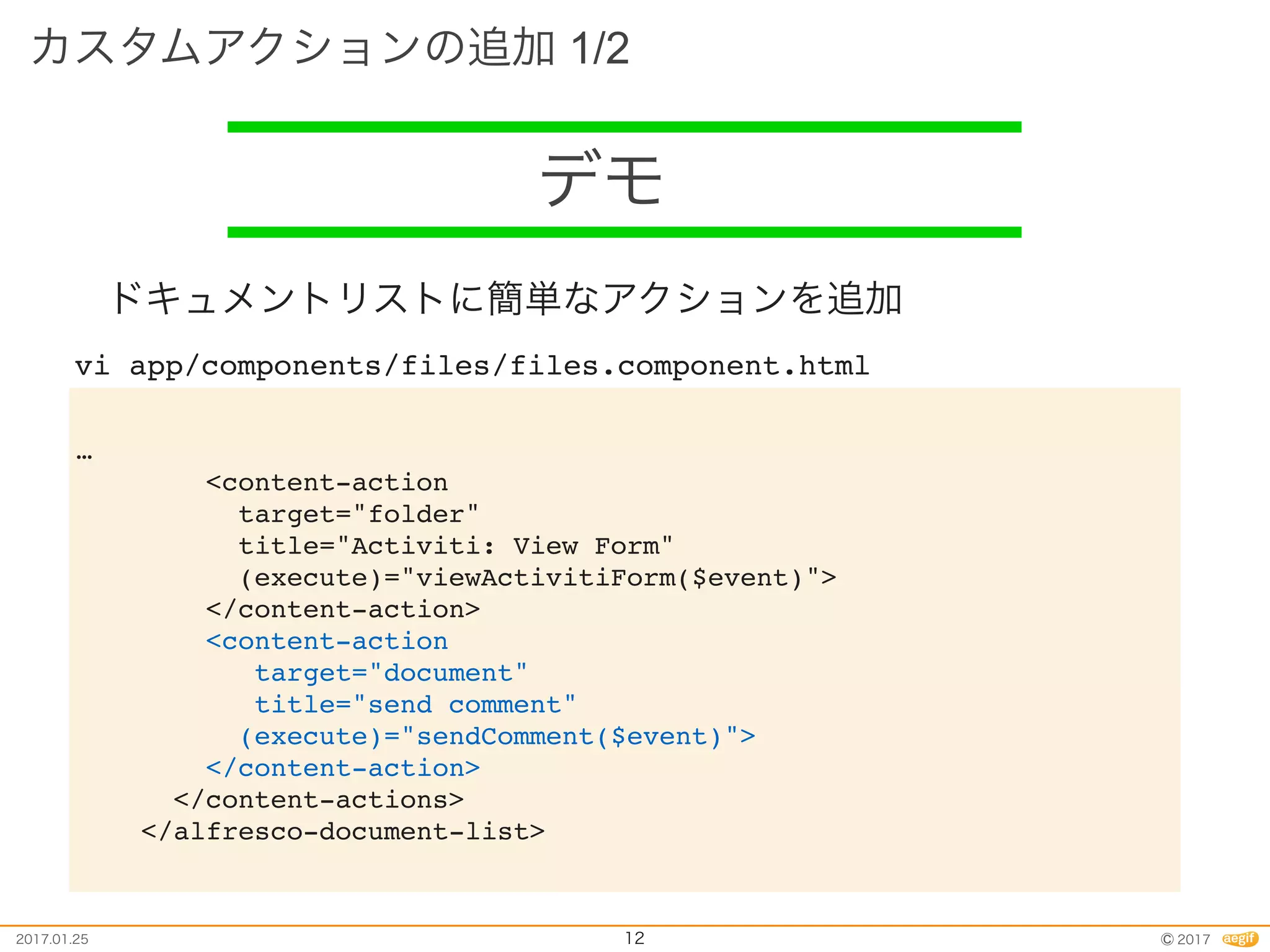1270x952 pixels.
Task: Click the slide title カスタムアクションの追加 1/2
Action: 330,48
